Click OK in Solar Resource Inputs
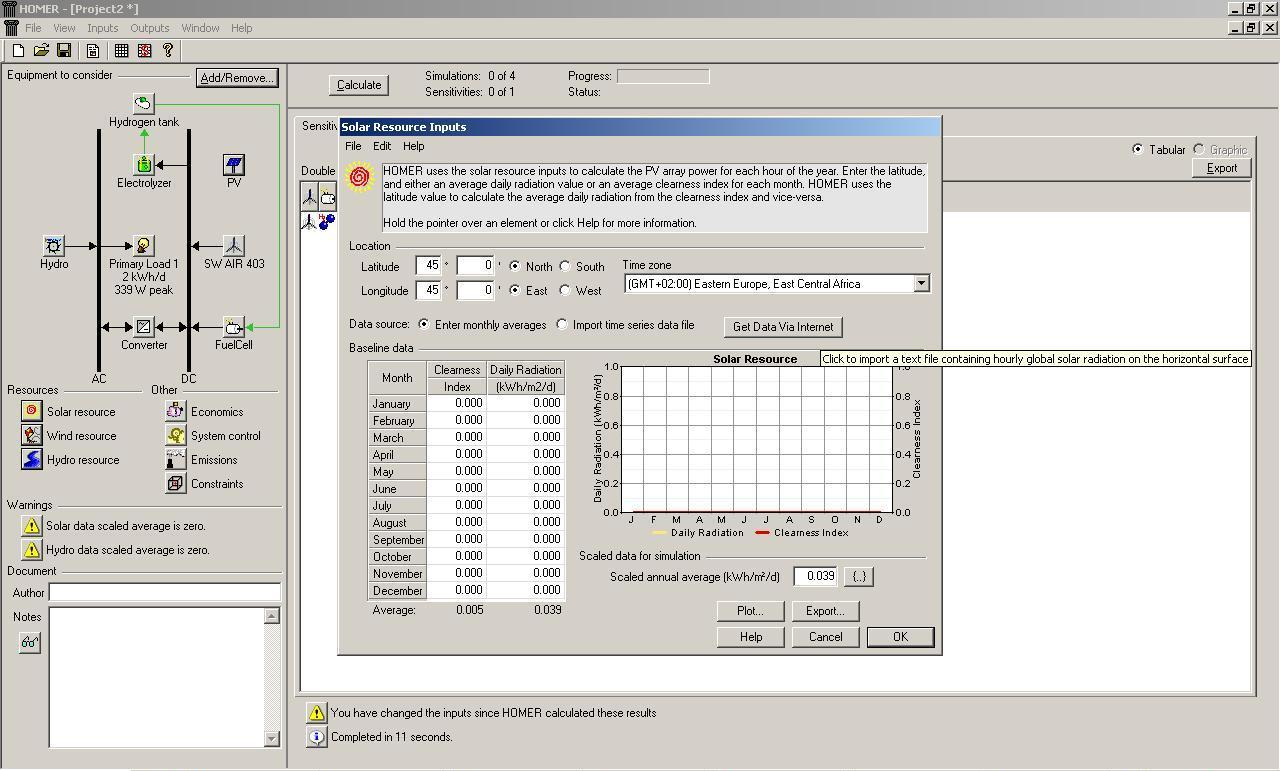 point(900,637)
